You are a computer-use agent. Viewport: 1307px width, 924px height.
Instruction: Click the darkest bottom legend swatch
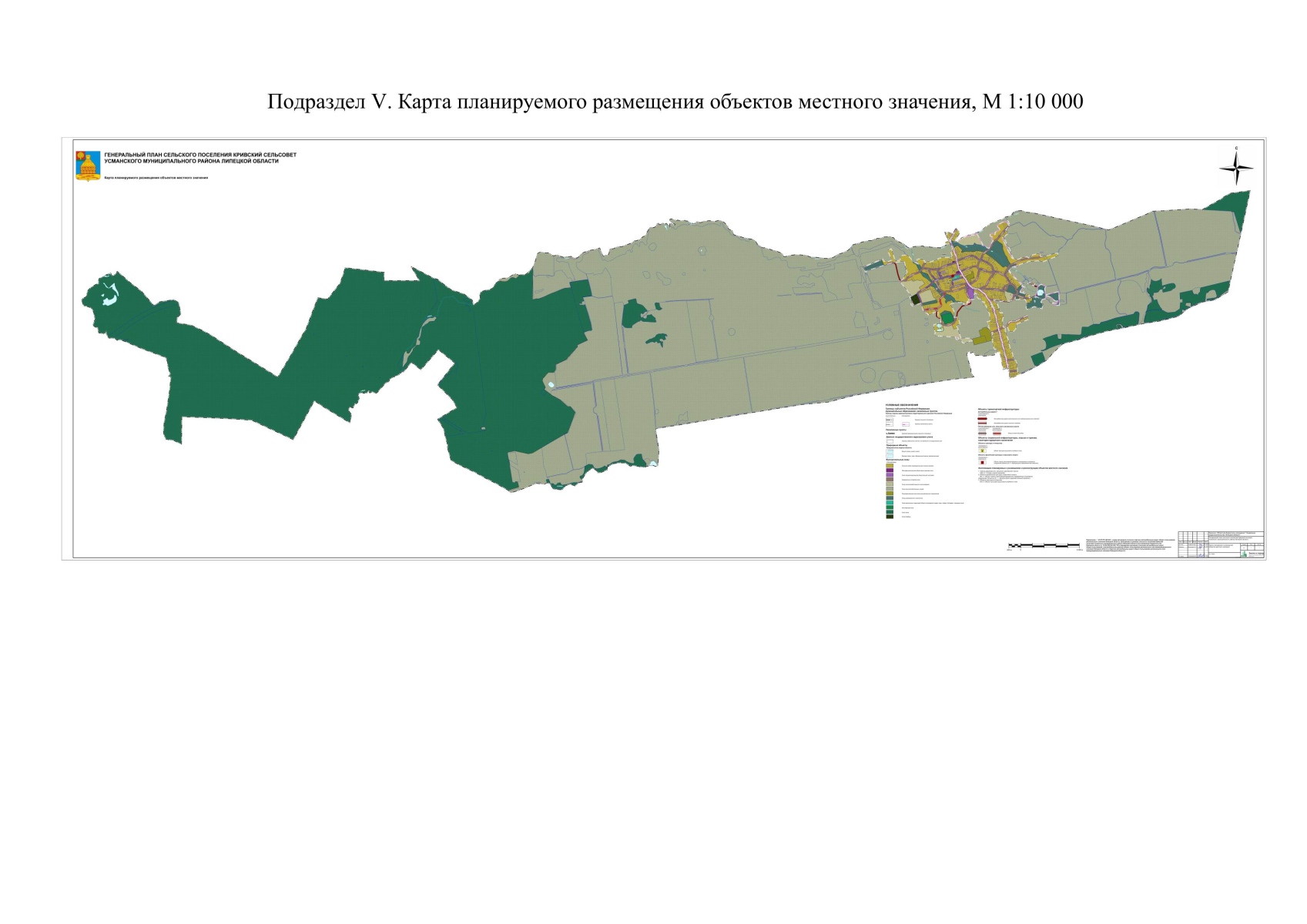pos(890,517)
